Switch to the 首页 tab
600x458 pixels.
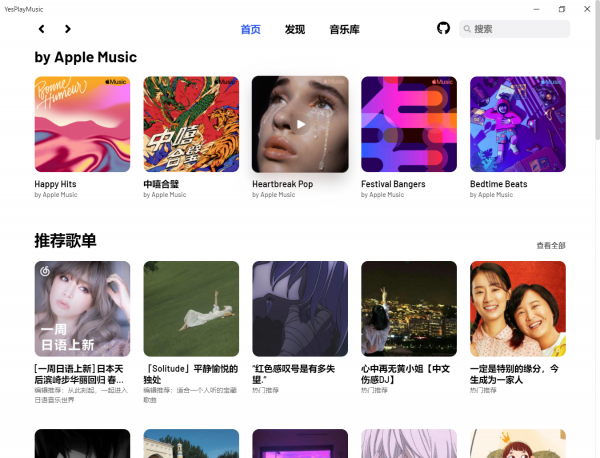coord(251,29)
